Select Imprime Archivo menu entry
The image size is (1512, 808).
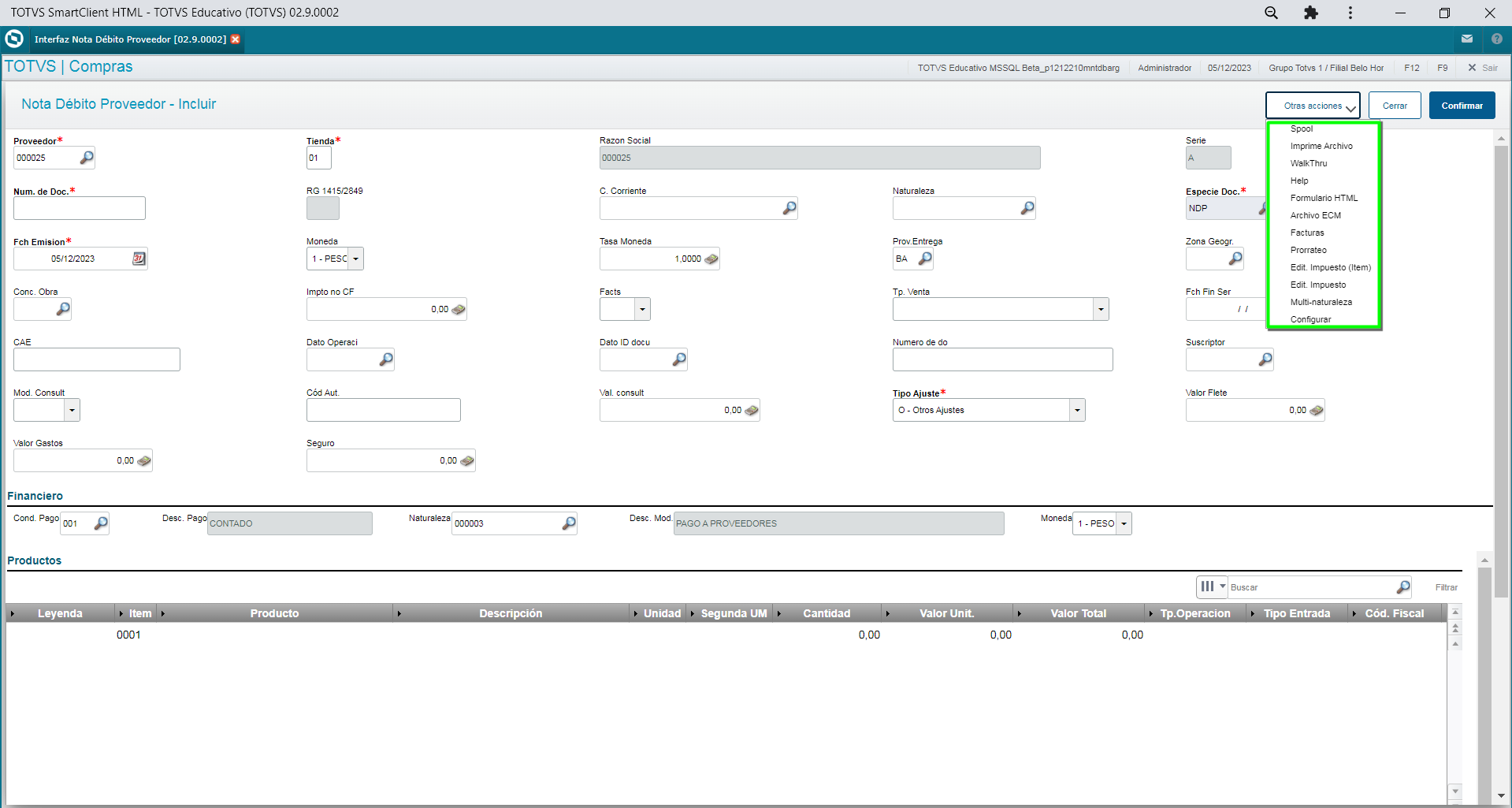1321,146
